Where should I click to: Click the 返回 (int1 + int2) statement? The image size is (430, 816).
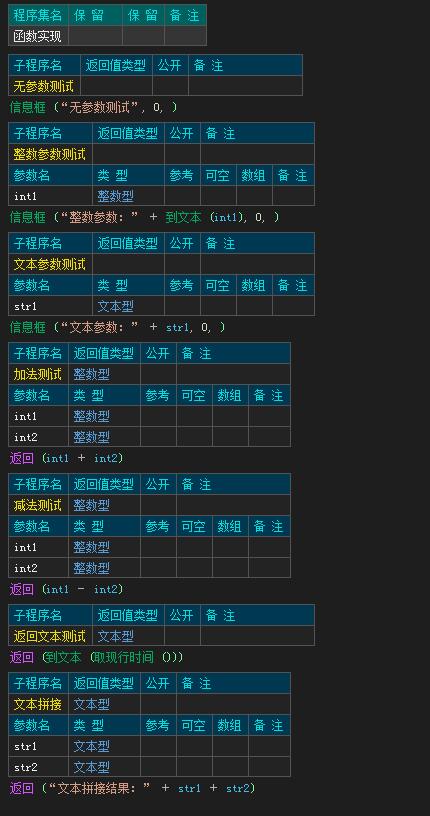click(x=67, y=458)
